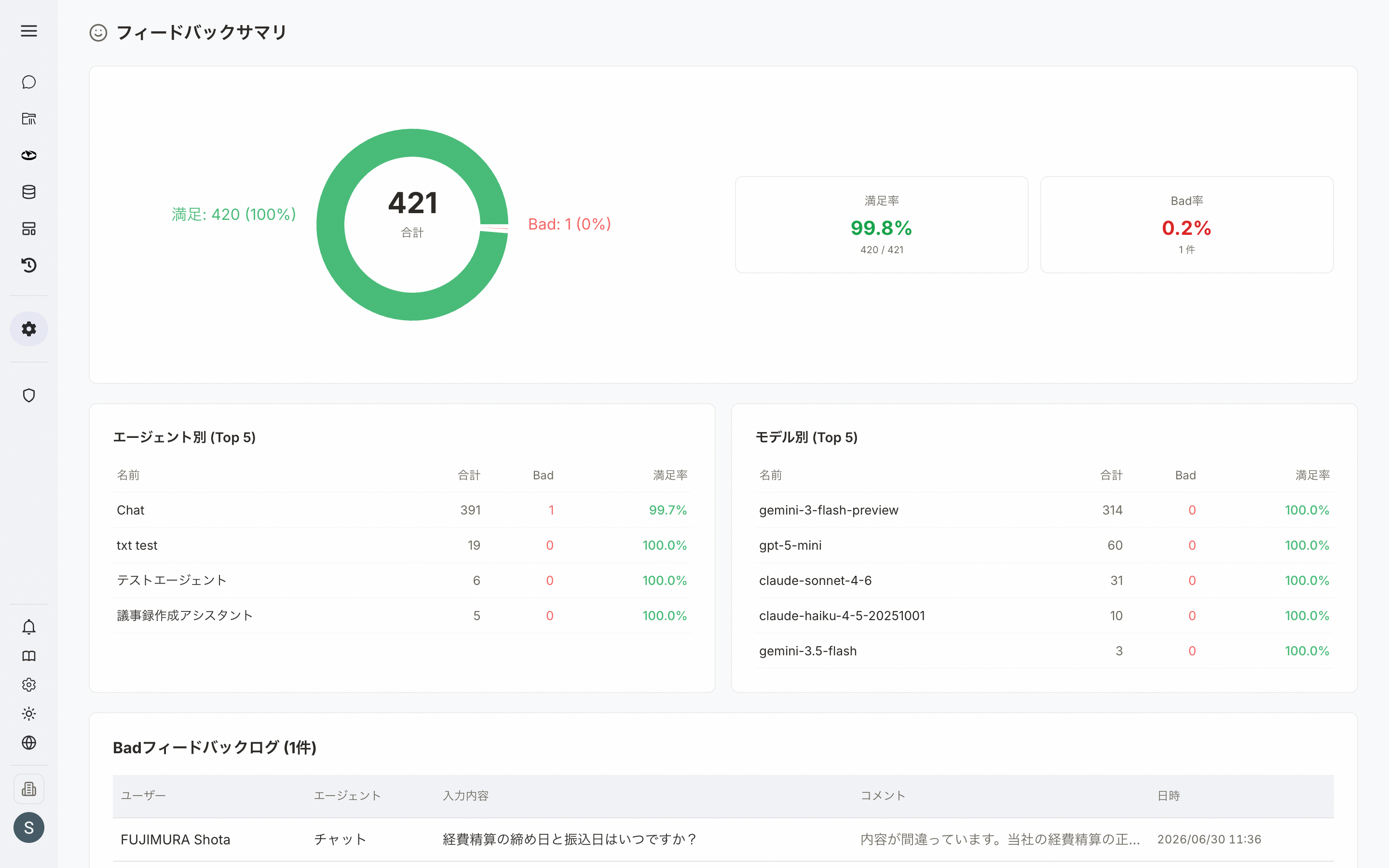Viewport: 1389px width, 868px height.
Task: Click the robot agent icon in sidebar
Action: point(29,156)
